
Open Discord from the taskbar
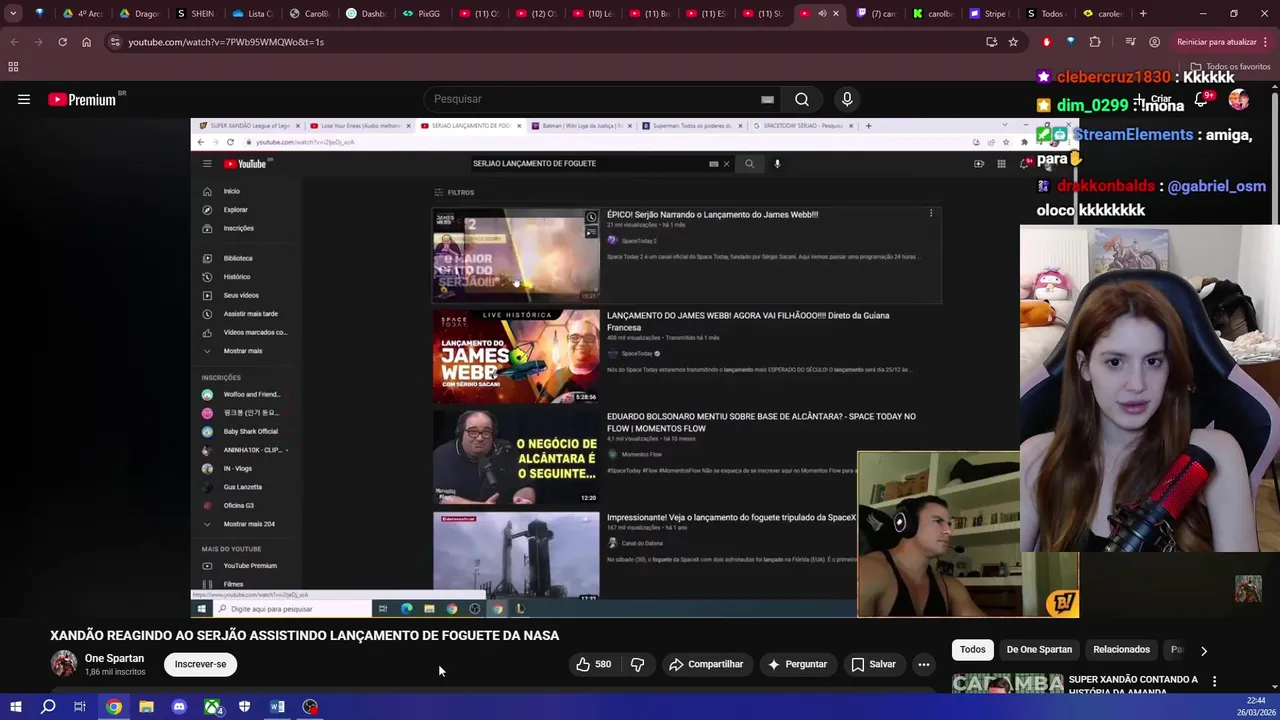pyautogui.click(x=179, y=707)
